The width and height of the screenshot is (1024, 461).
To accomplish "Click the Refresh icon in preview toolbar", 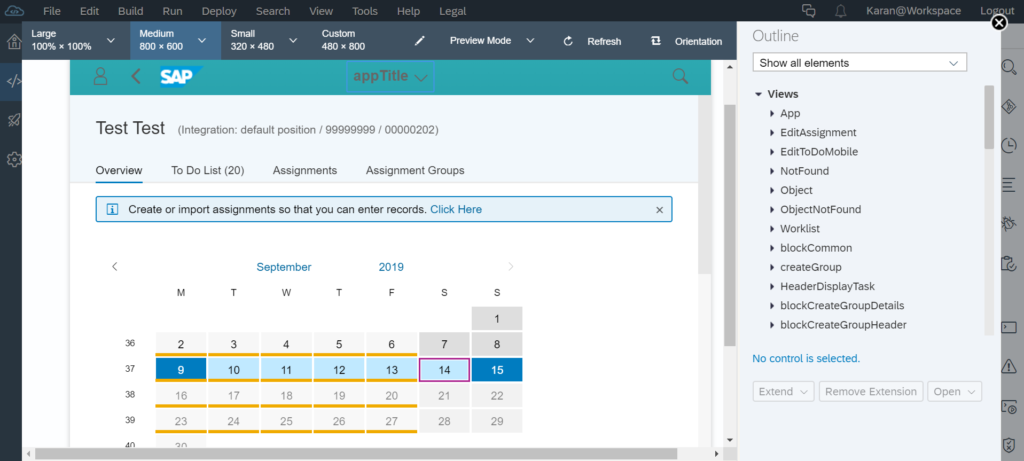I will tap(568, 41).
